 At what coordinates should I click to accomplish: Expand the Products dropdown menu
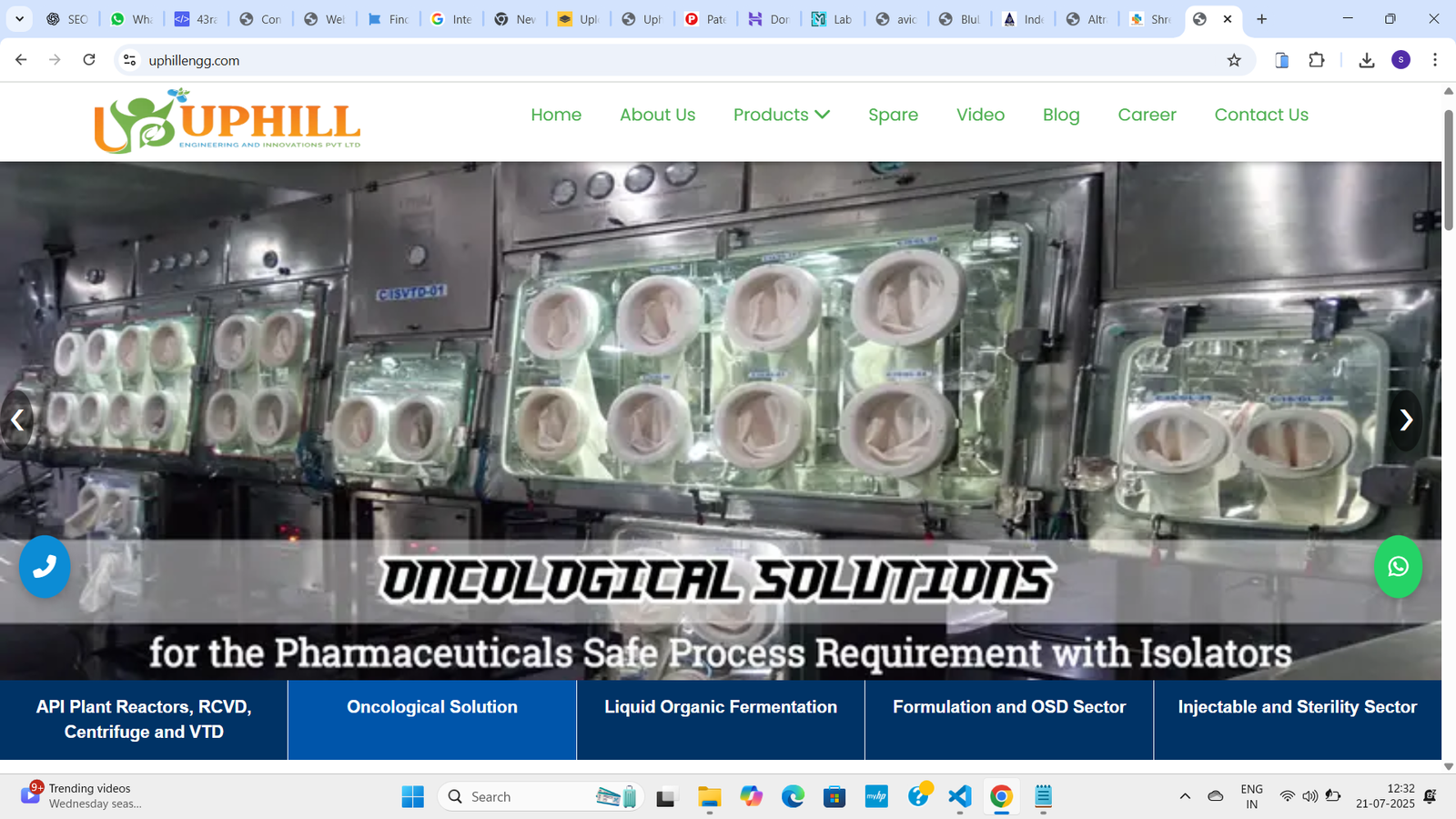tap(781, 115)
